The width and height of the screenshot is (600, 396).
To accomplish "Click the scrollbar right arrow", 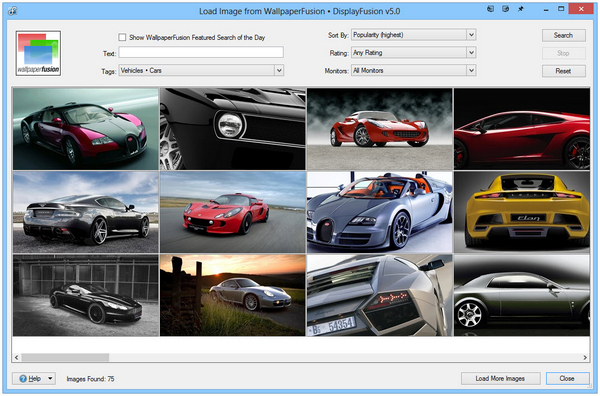I will (x=585, y=357).
